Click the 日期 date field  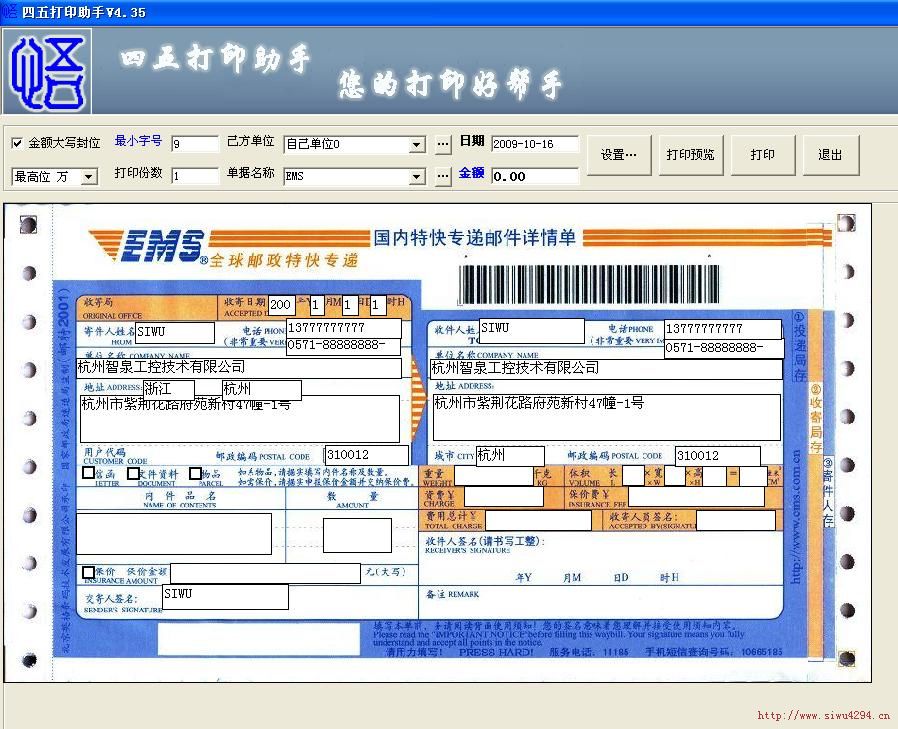point(534,144)
